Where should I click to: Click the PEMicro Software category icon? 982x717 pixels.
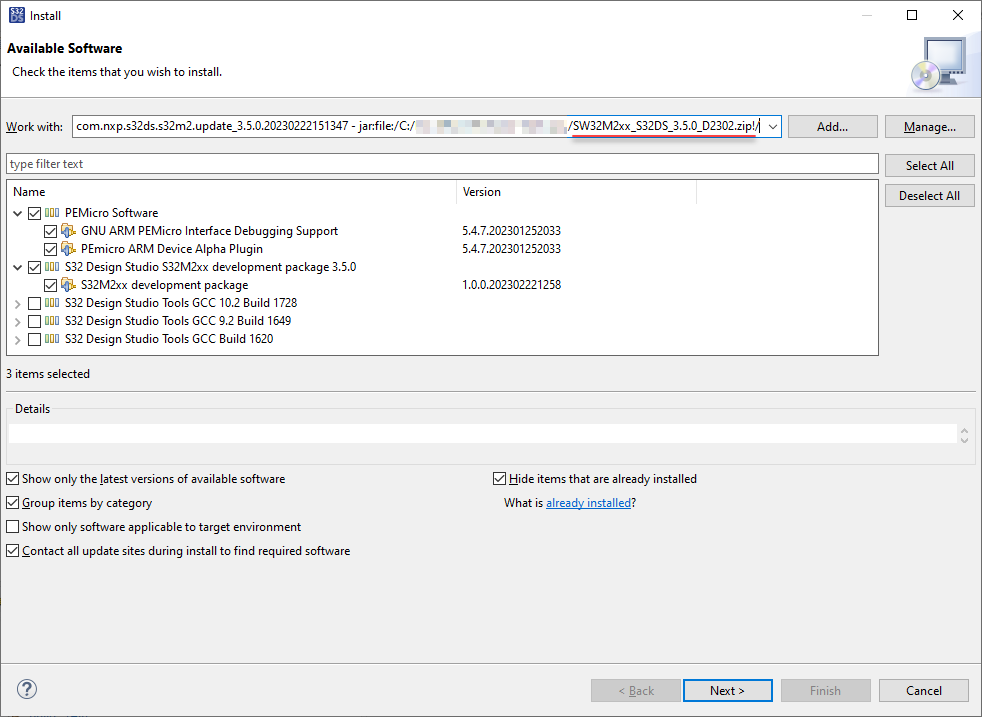click(x=53, y=213)
